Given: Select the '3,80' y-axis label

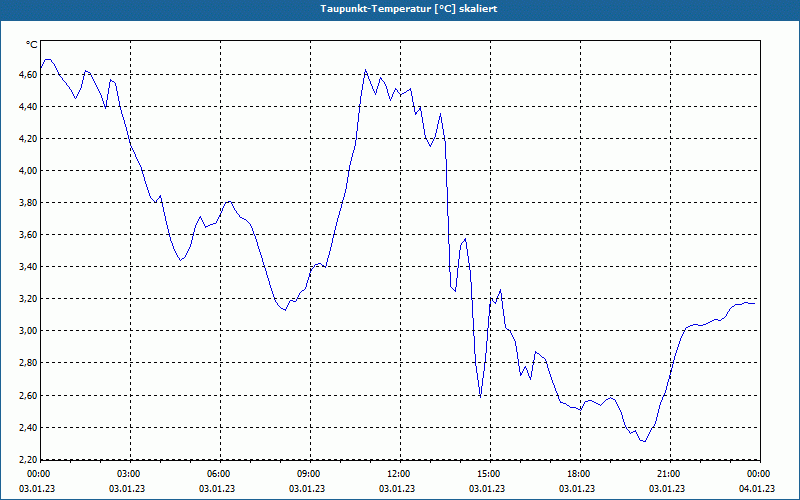Looking at the screenshot, I should pyautogui.click(x=29, y=203).
